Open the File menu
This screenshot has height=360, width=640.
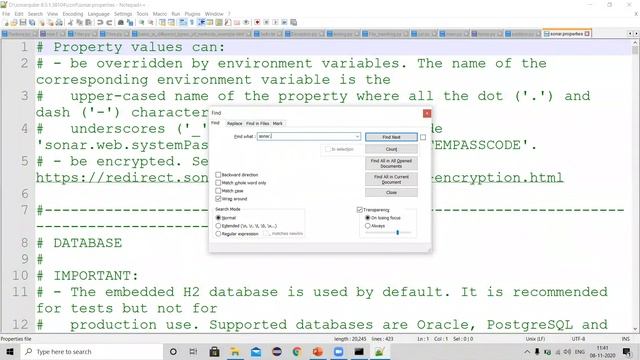6,14
